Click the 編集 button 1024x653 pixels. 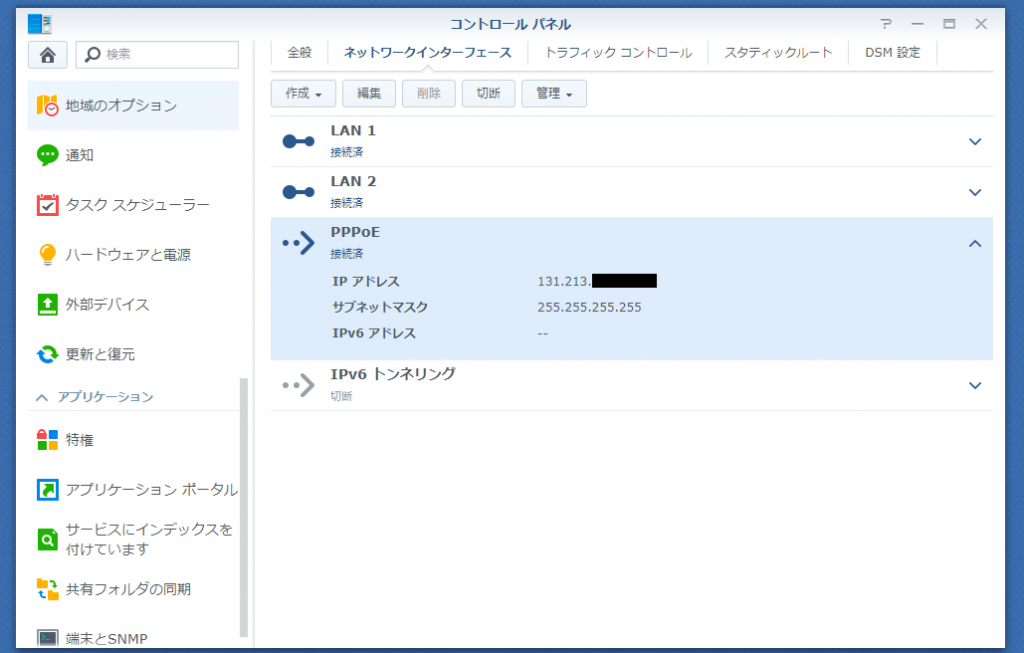click(x=369, y=93)
